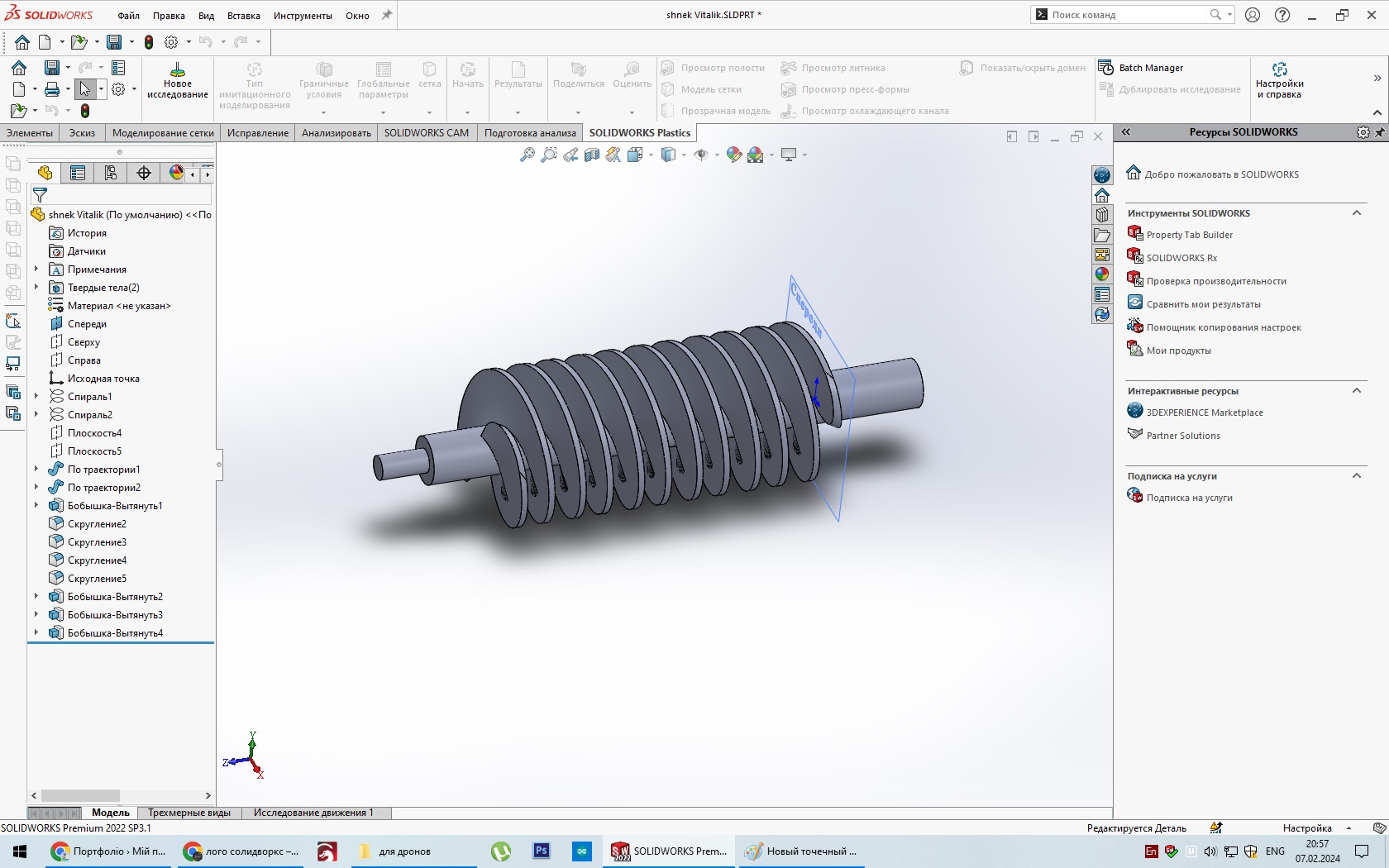Open the Исследование движения 1 tab
Viewport: 1389px width, 868px height.
(x=313, y=813)
